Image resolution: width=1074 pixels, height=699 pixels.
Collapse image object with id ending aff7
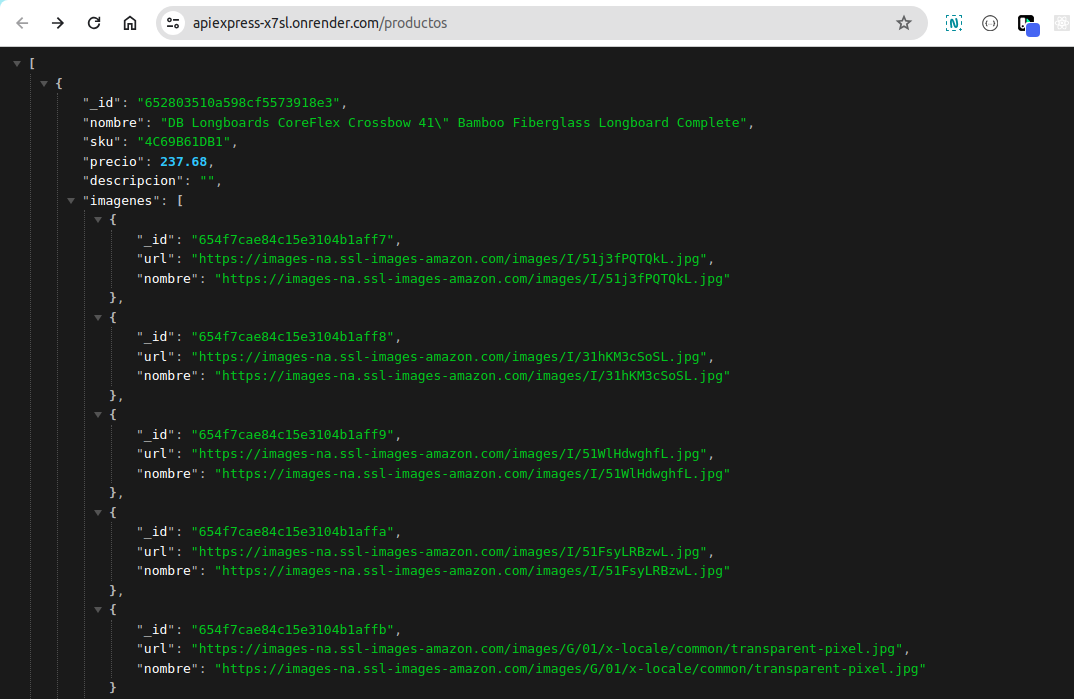click(x=98, y=220)
